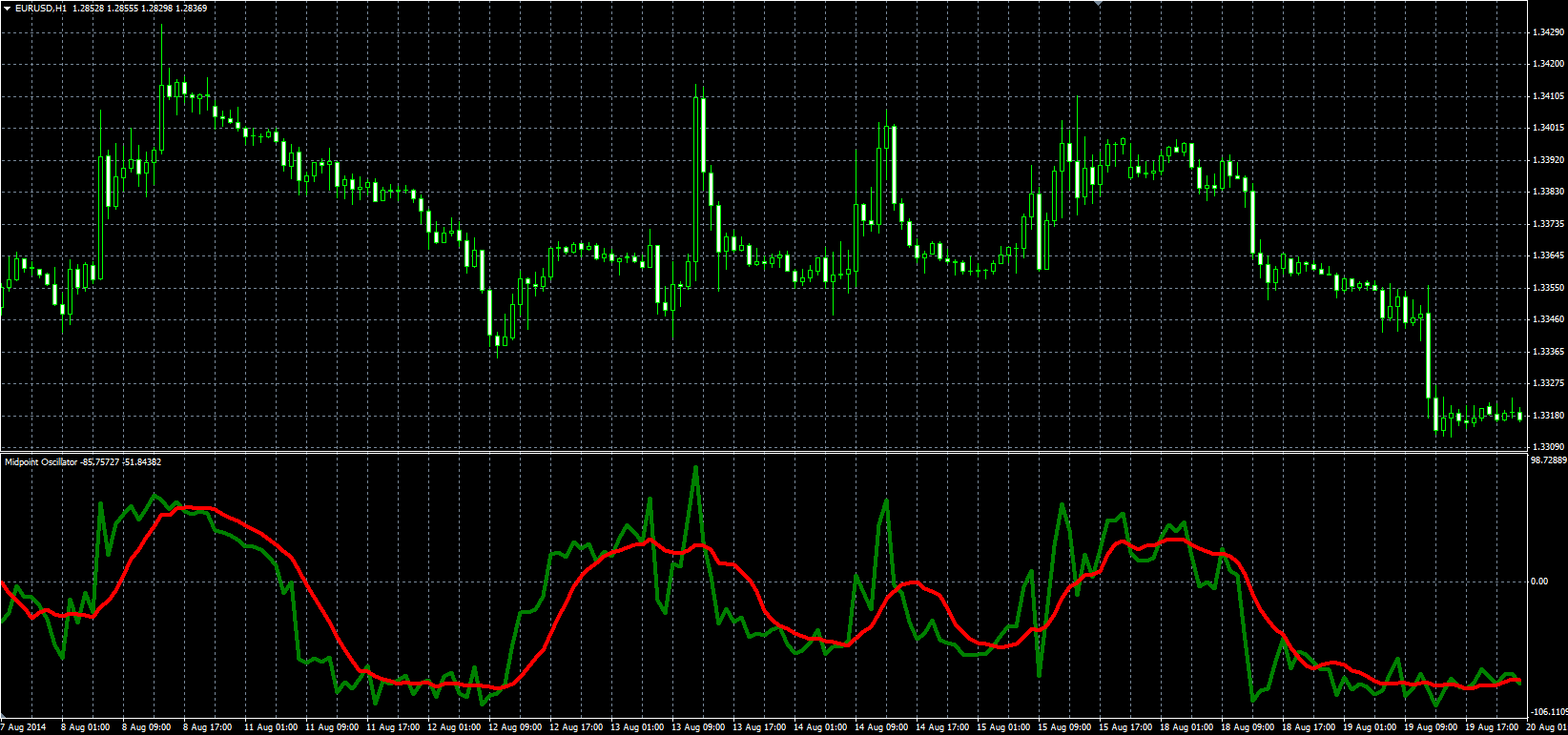Click the 1.34200 price axis label

point(1548,65)
